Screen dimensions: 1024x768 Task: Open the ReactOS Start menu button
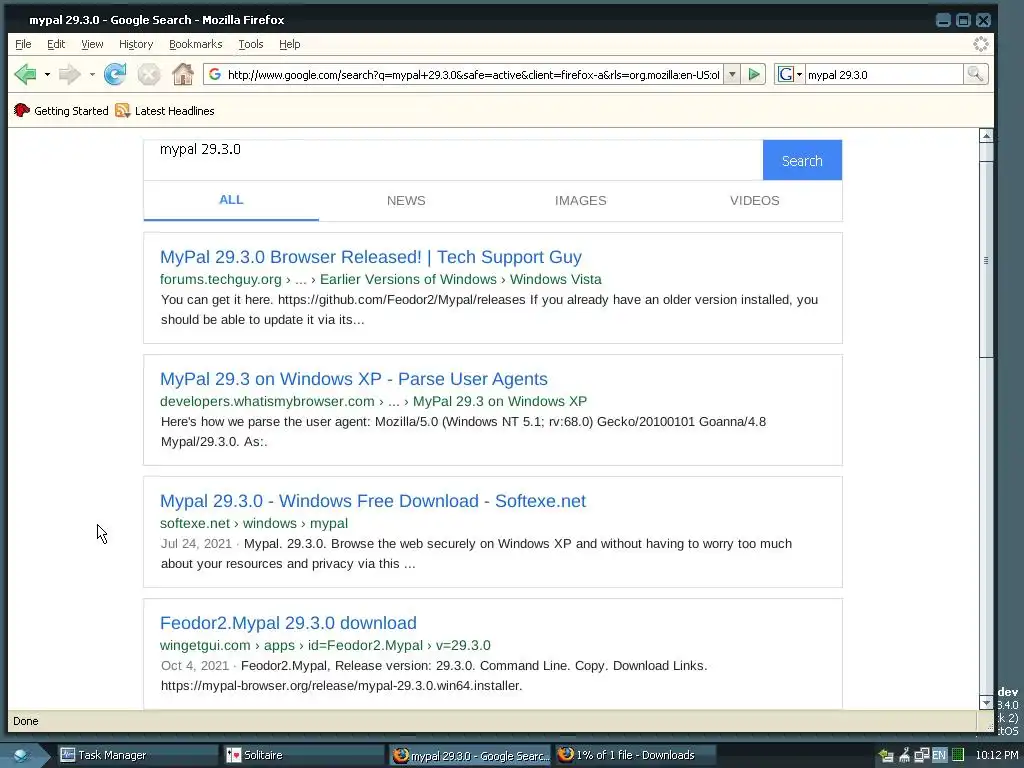23,755
